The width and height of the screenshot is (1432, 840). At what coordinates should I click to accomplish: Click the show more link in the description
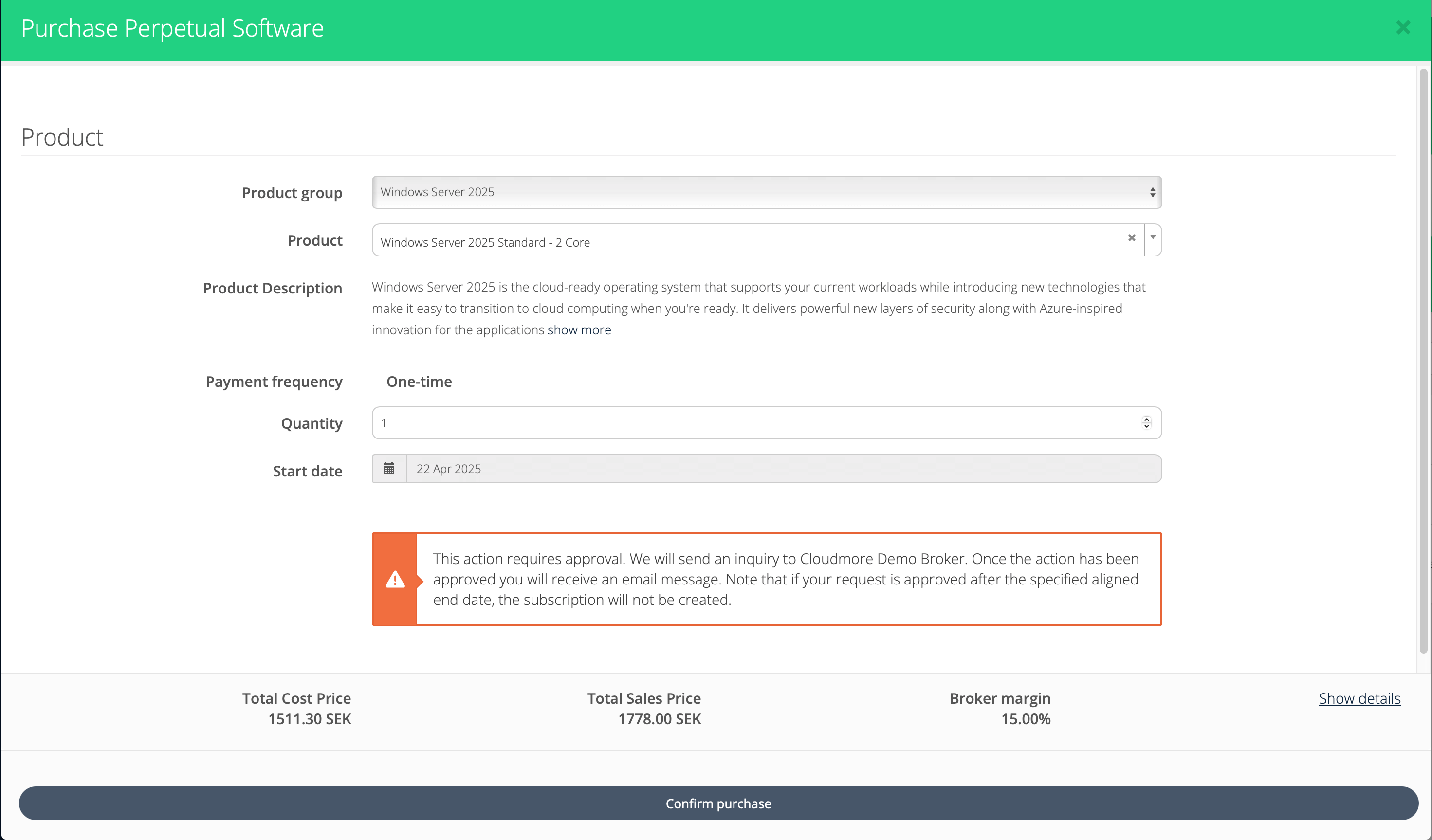pyautogui.click(x=579, y=329)
